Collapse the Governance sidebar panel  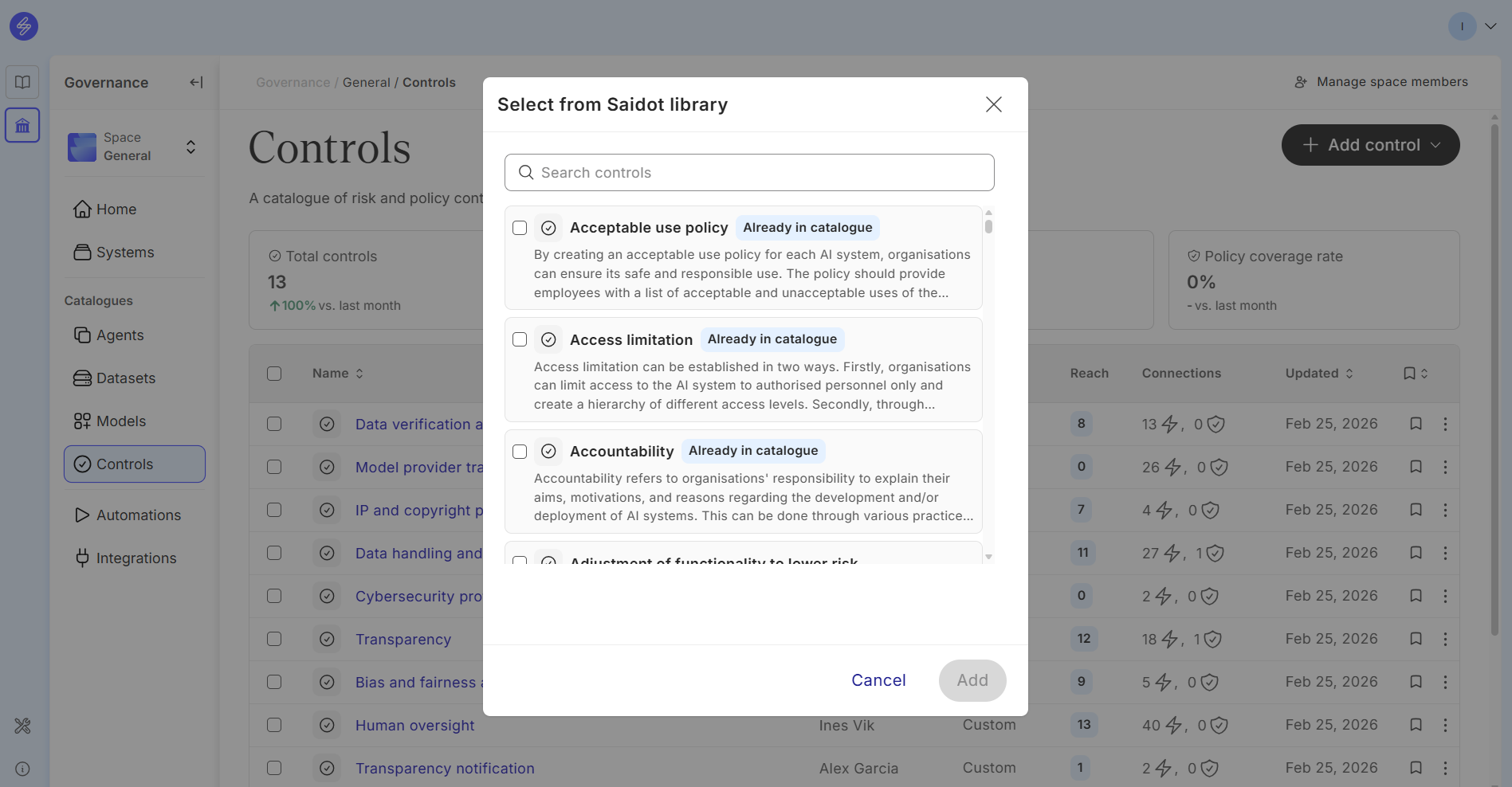(x=196, y=82)
